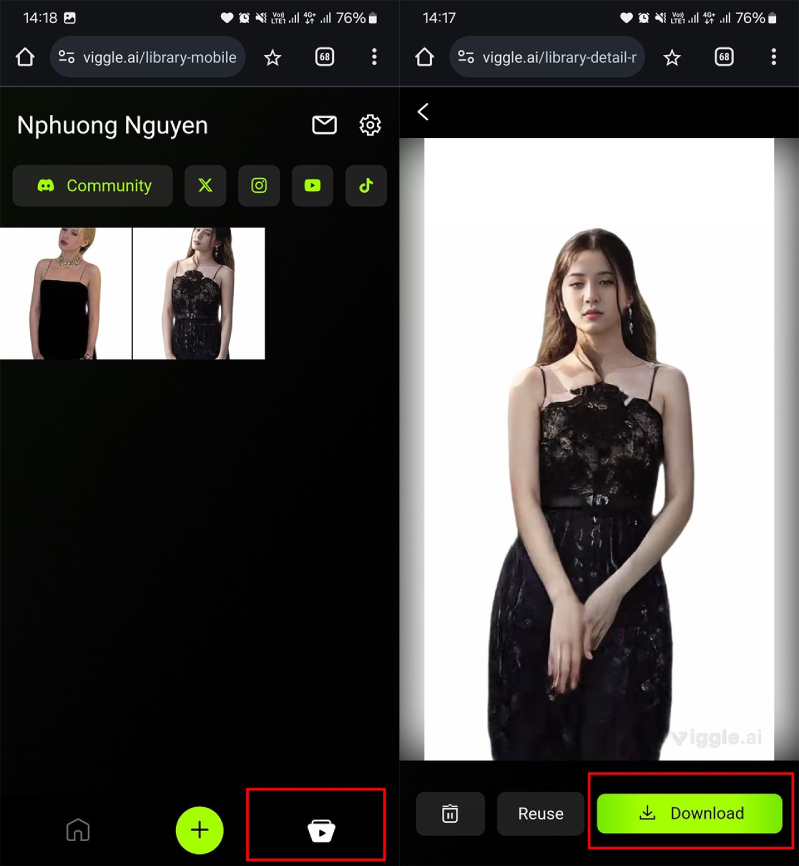Open the Discord Community button
Viewport: 799px width, 866px height.
(x=93, y=186)
